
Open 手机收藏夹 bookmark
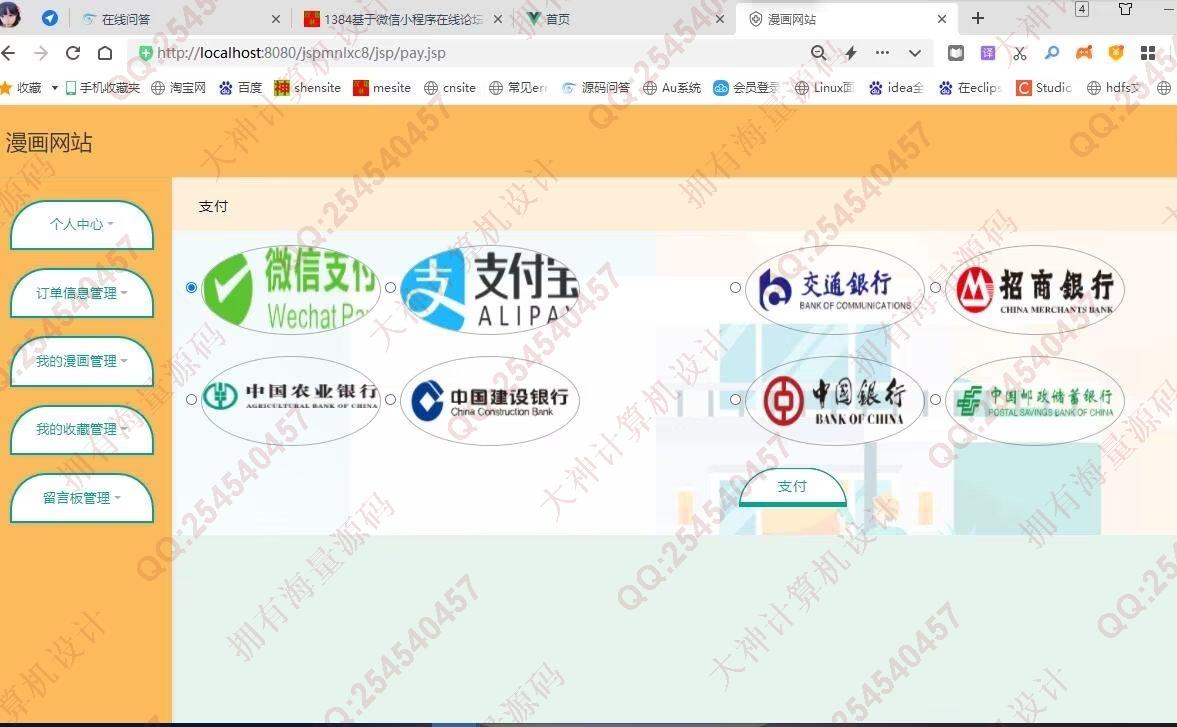[x=102, y=88]
